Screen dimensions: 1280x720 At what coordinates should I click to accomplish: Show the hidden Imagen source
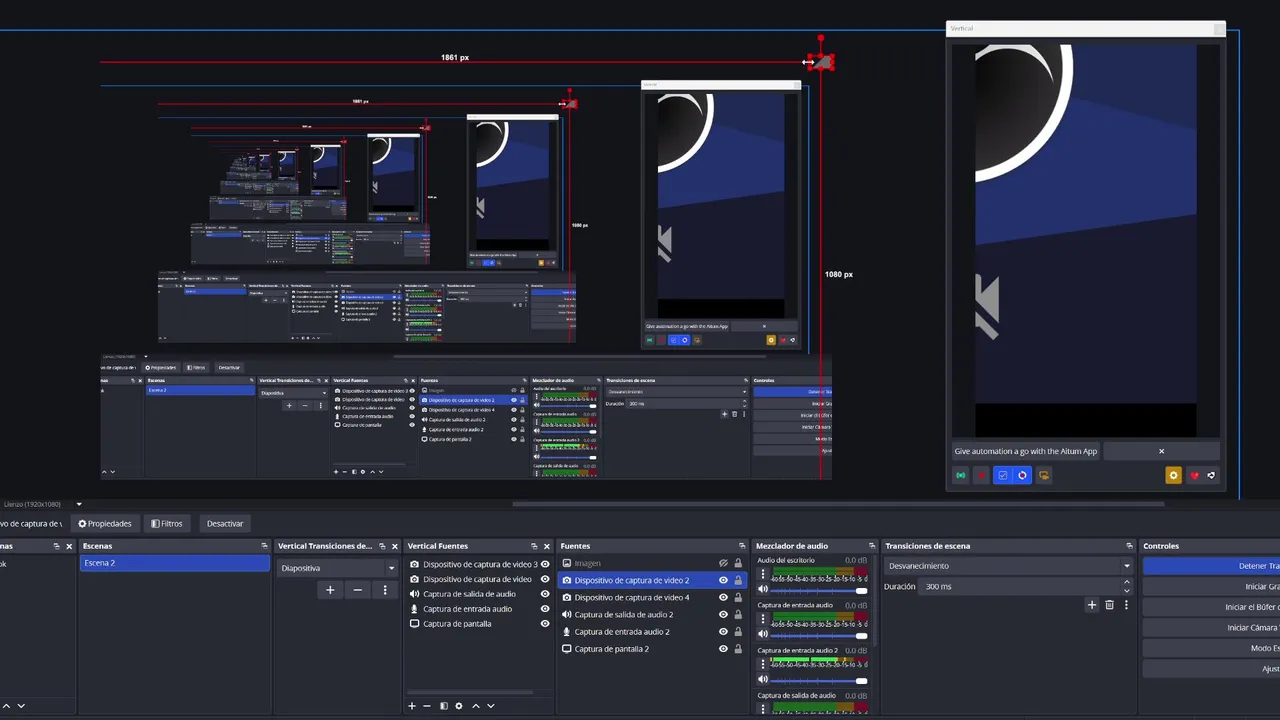pyautogui.click(x=723, y=563)
